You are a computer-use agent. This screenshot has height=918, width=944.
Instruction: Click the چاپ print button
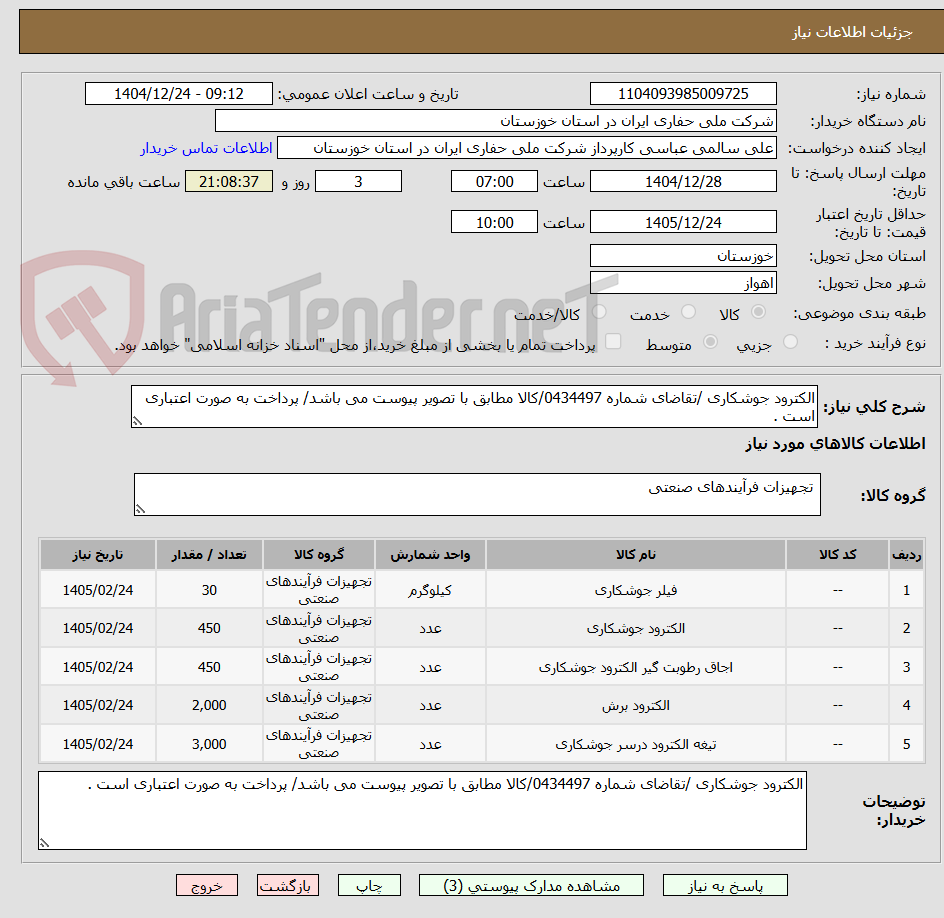tap(369, 885)
